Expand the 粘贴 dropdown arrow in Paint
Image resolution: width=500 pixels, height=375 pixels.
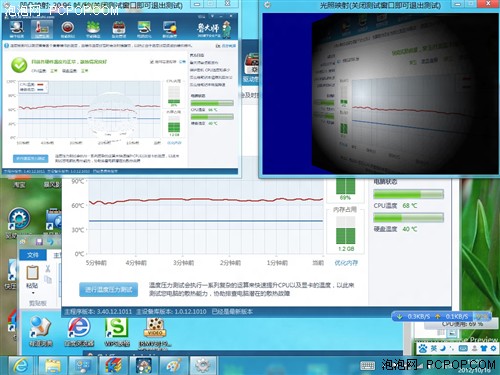[33, 293]
